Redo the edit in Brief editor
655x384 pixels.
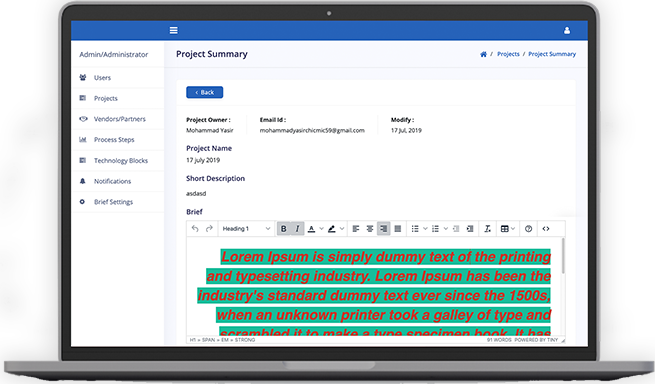tap(209, 229)
